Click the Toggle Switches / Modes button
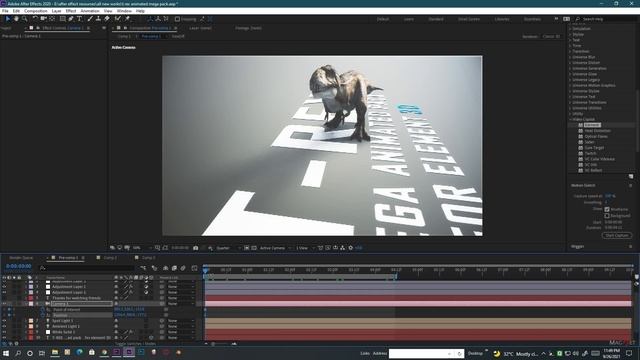 tap(135, 344)
